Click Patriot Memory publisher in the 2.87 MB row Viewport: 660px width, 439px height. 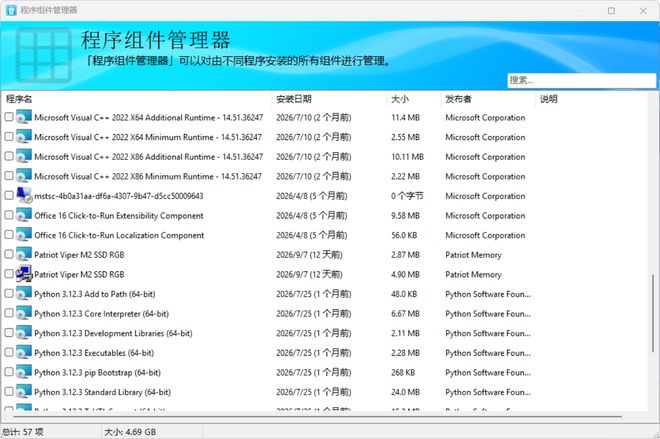(x=473, y=255)
